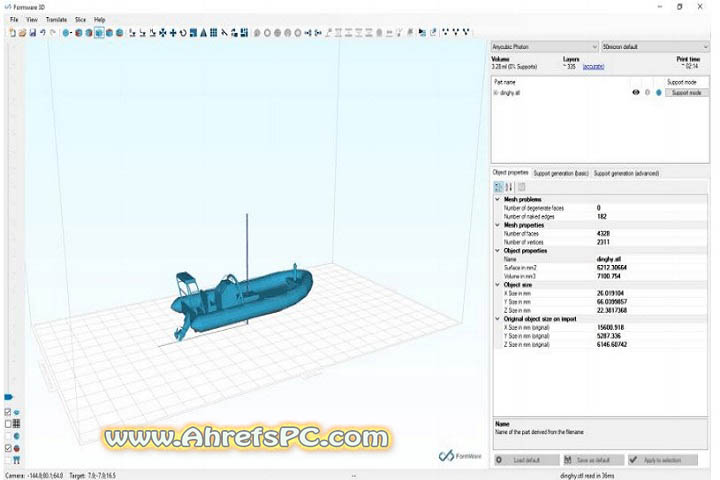This screenshot has width=720, height=480.
Task: Open the File menu
Action: pos(14,20)
